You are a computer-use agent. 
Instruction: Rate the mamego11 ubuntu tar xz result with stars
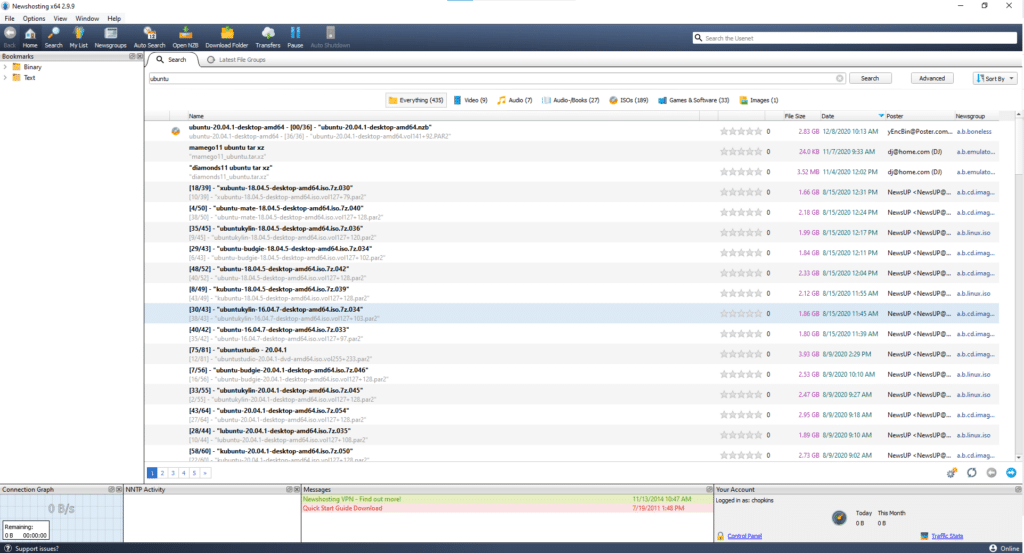click(741, 151)
